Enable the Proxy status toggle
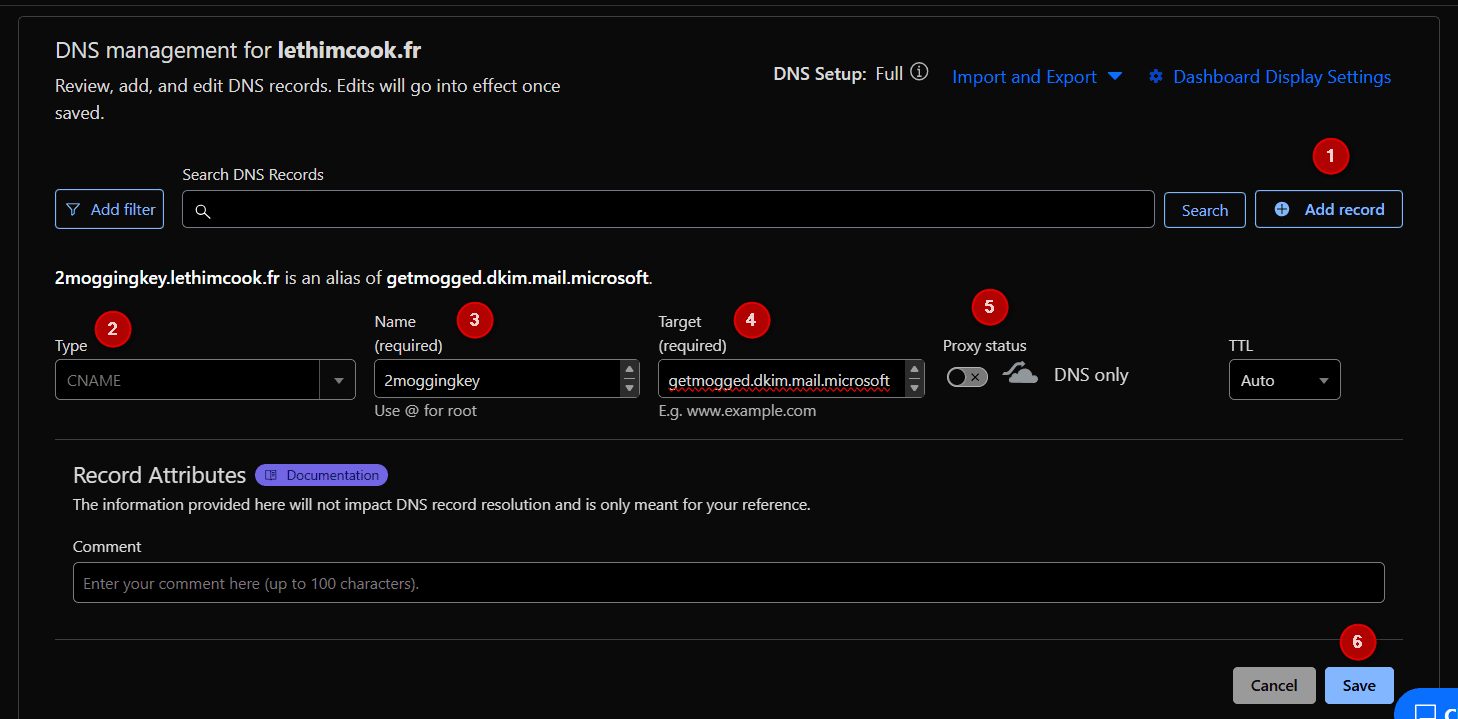The image size is (1458, 719). [x=966, y=374]
